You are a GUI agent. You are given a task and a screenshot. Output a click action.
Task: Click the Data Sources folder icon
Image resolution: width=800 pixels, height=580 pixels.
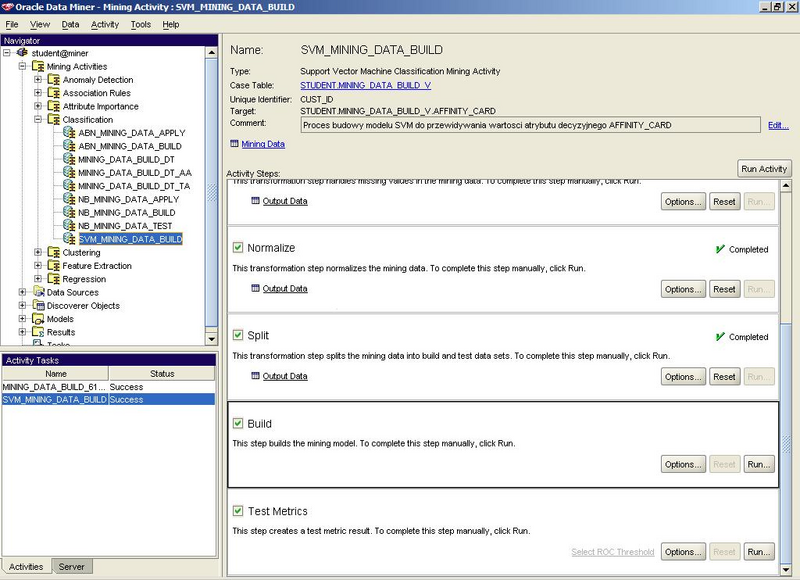38,292
